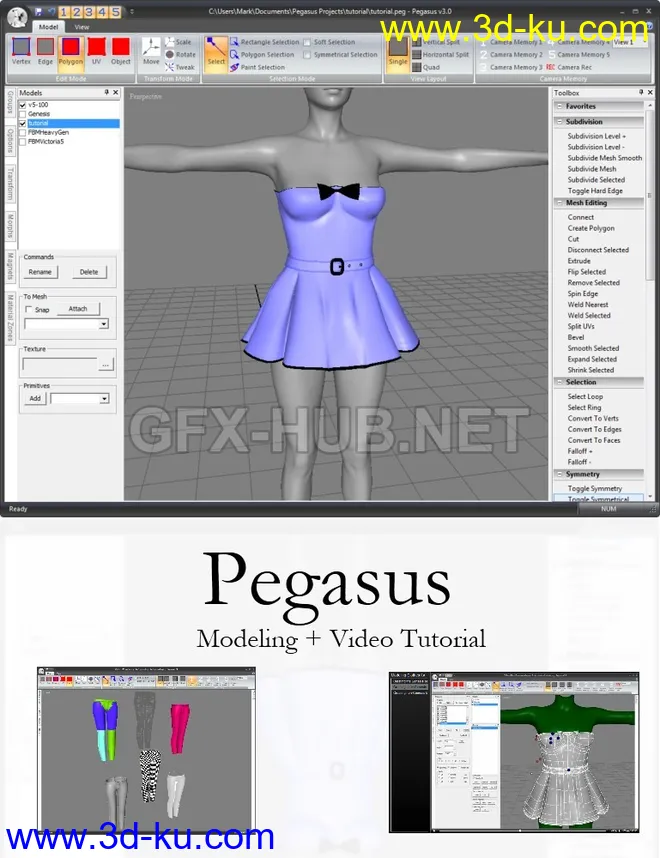Pin the Models panel

tap(106, 92)
